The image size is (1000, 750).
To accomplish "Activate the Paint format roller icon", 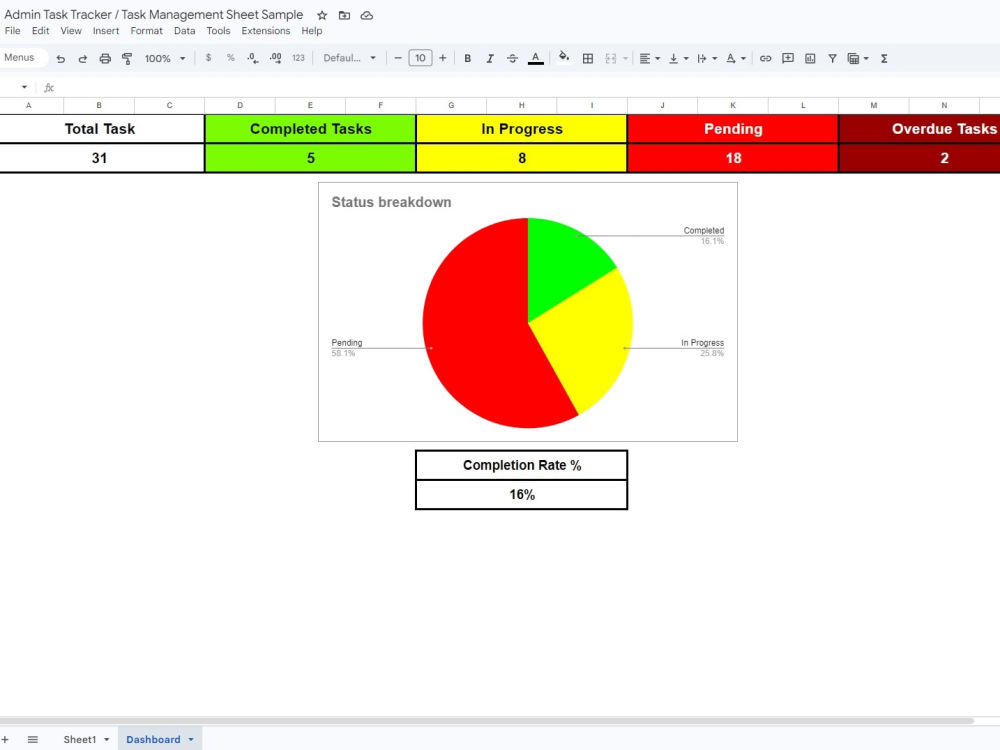I will coord(127,59).
